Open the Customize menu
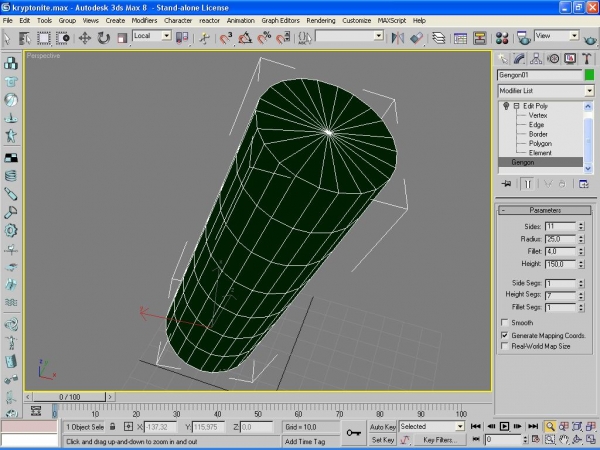This screenshot has width=600, height=450. pyautogui.click(x=357, y=21)
